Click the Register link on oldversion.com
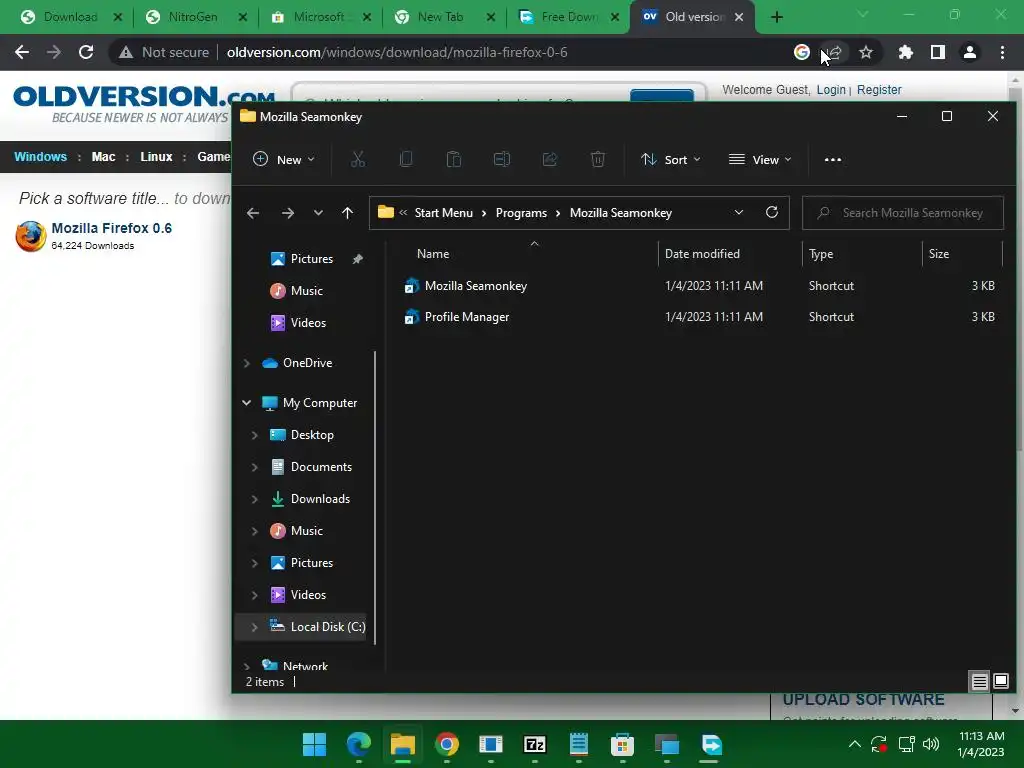This screenshot has width=1024, height=768. tap(879, 89)
